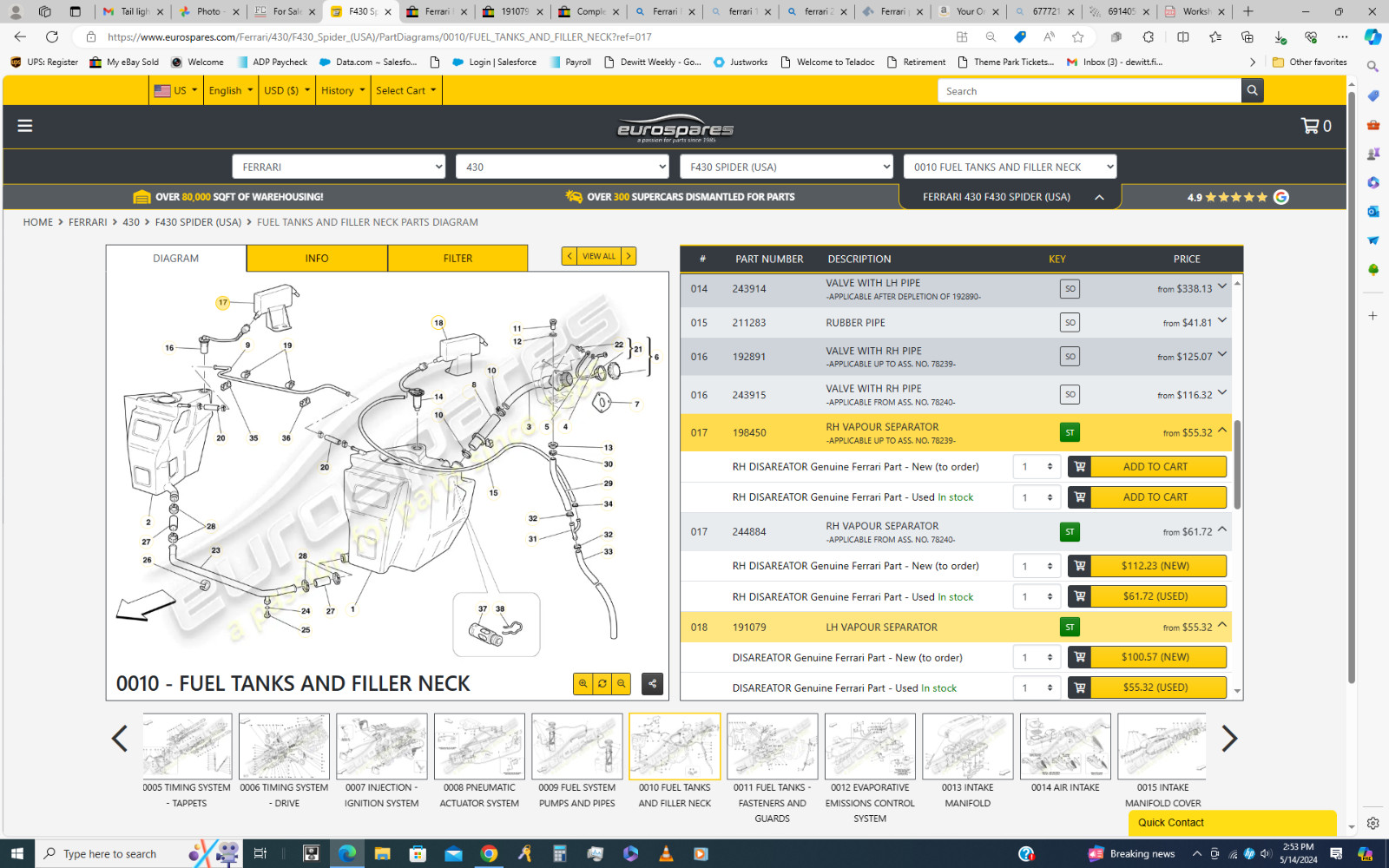
Task: Reset the diagram zoom
Action: coord(602,684)
